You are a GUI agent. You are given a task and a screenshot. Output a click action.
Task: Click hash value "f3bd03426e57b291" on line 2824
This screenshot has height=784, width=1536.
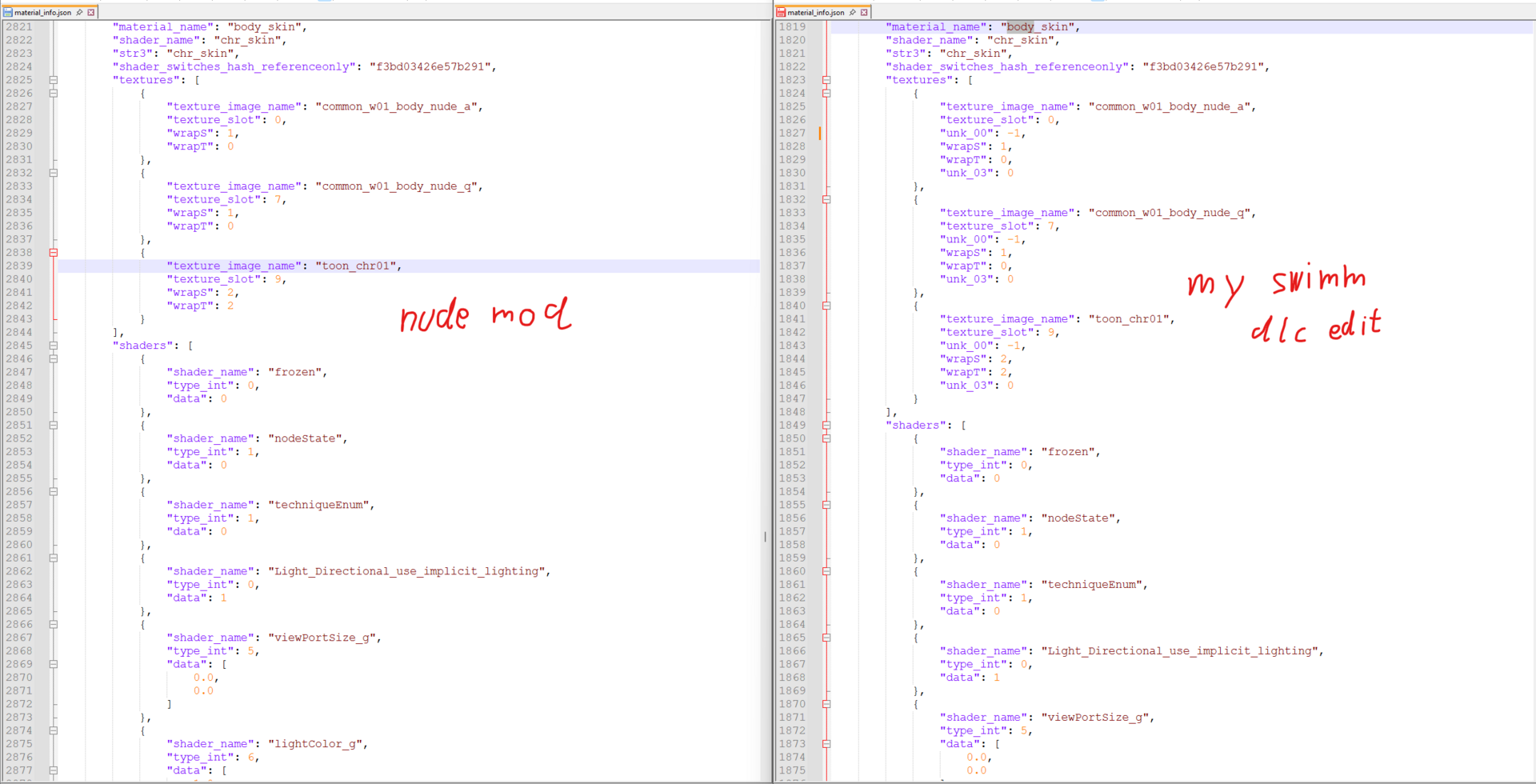coord(430,67)
